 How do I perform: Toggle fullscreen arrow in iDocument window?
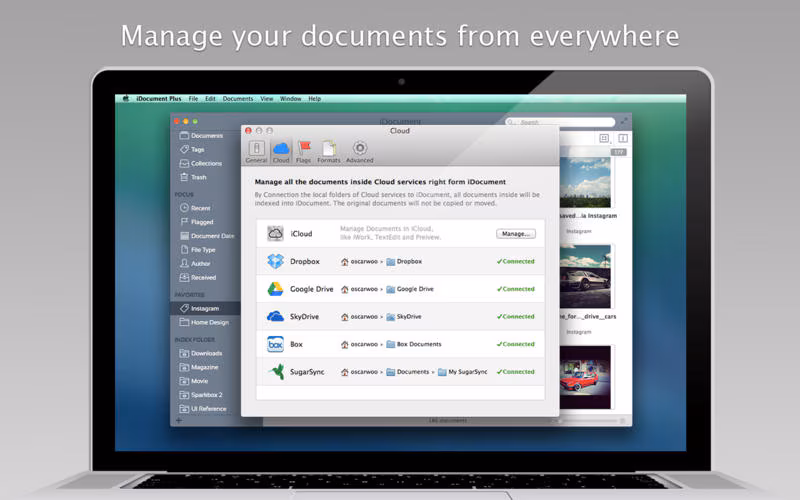(x=624, y=121)
